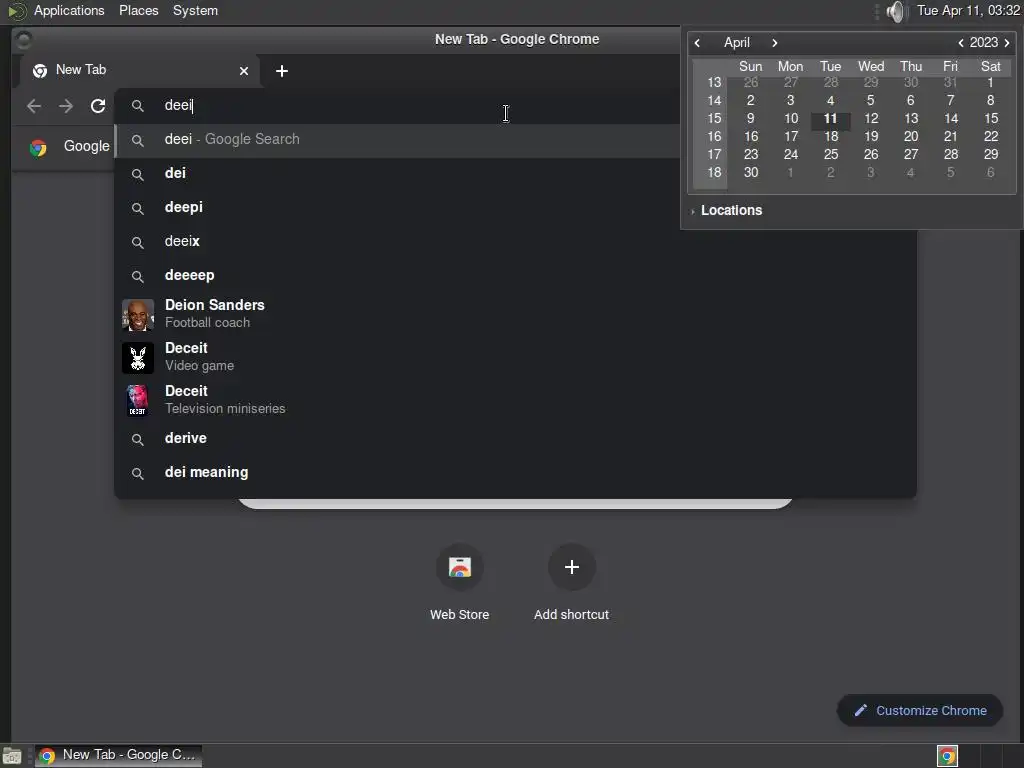
Task: Click Deion Sanders portrait thumbnail
Action: (138, 315)
